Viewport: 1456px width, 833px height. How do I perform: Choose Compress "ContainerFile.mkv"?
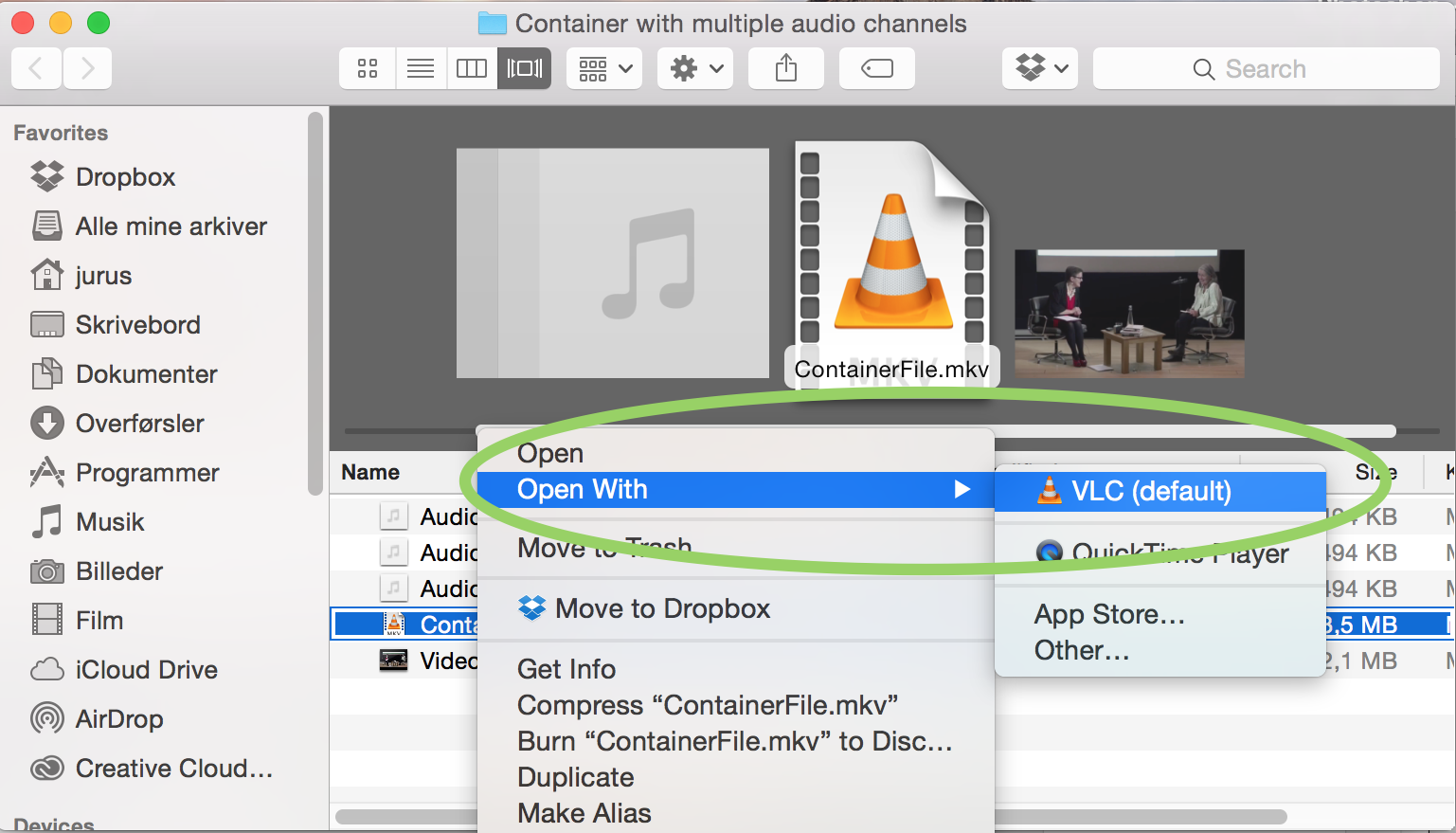coord(735,705)
